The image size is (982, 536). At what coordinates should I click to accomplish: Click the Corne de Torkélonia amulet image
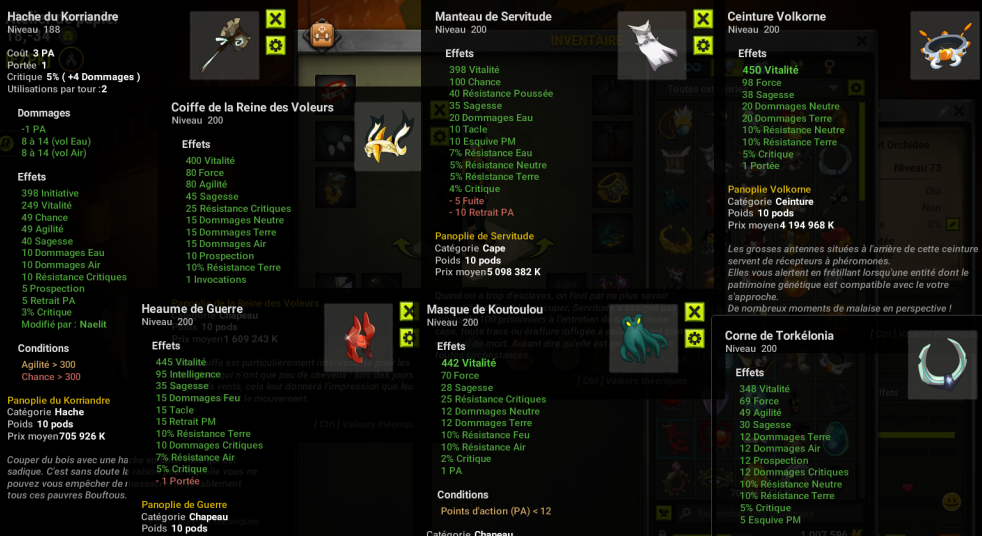(942, 365)
